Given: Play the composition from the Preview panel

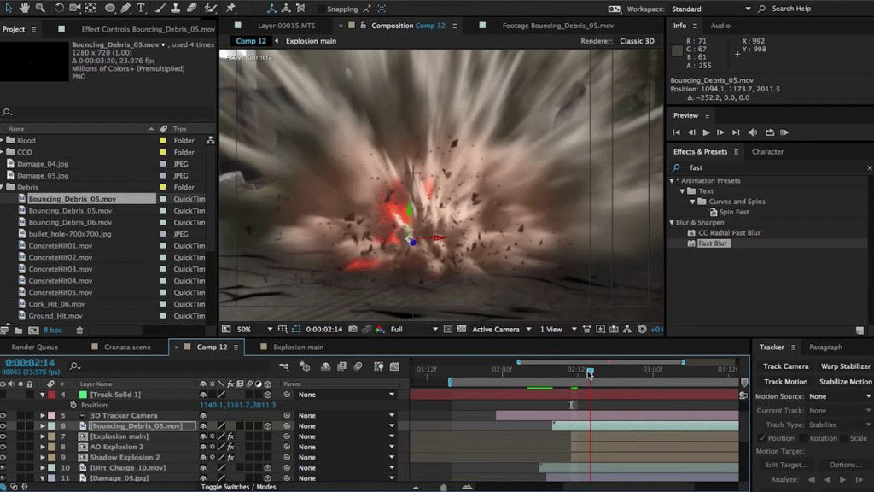Looking at the screenshot, I should [706, 132].
